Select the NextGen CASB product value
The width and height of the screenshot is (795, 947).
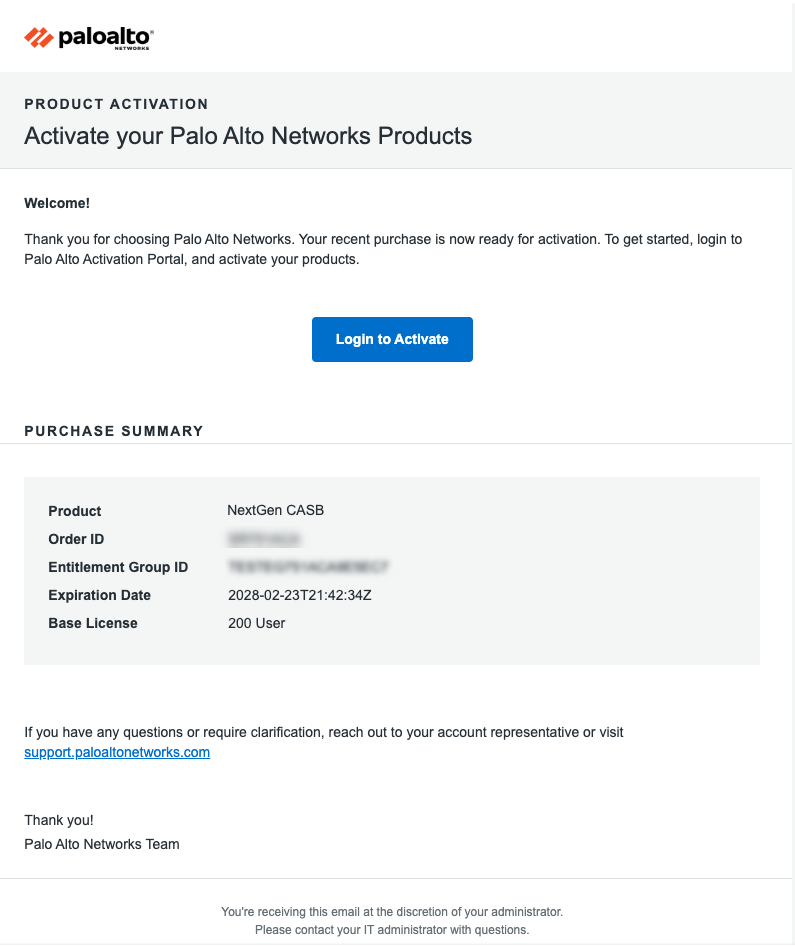pos(276,510)
